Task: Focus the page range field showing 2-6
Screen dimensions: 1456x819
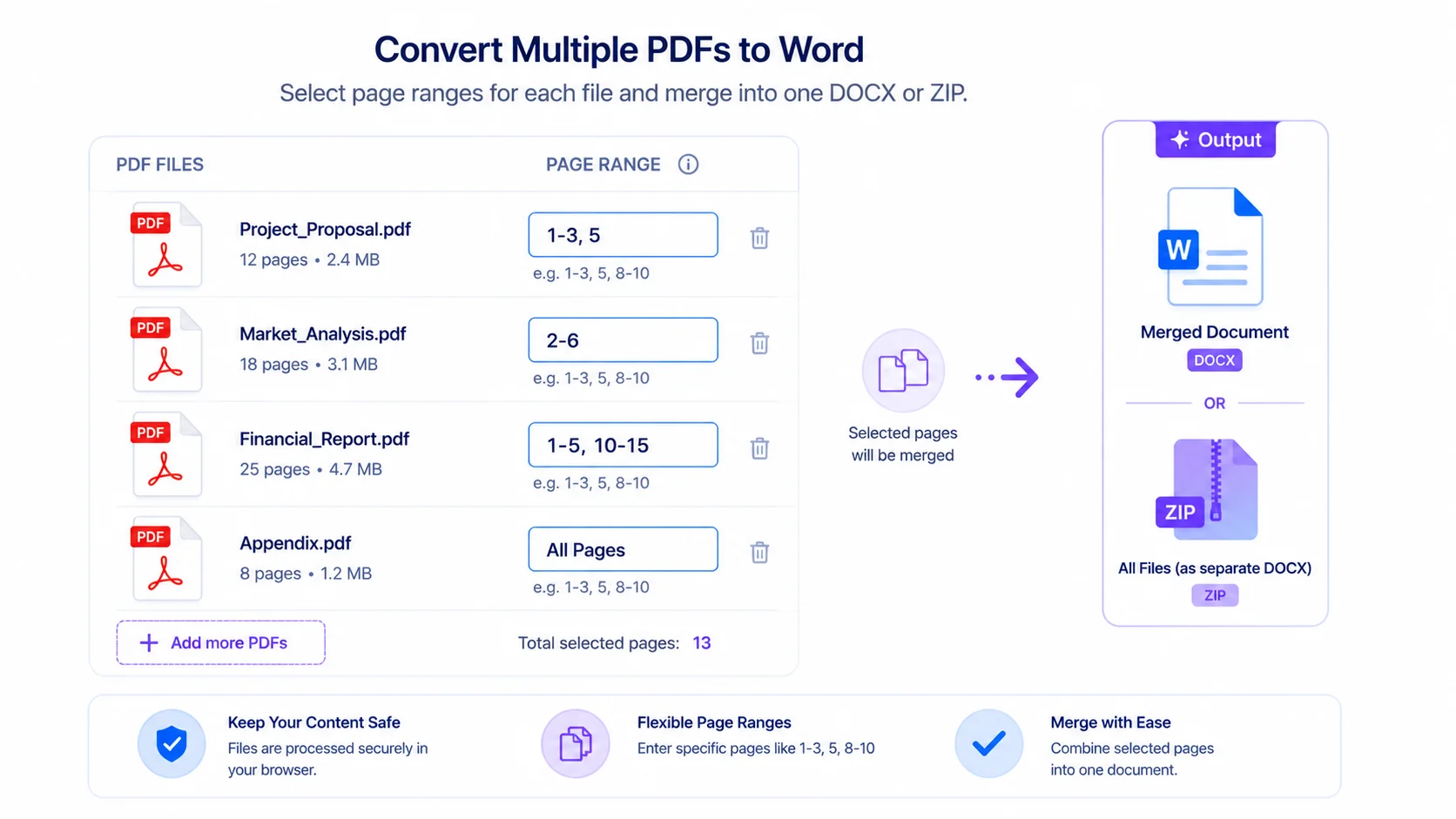Action: 624,340
